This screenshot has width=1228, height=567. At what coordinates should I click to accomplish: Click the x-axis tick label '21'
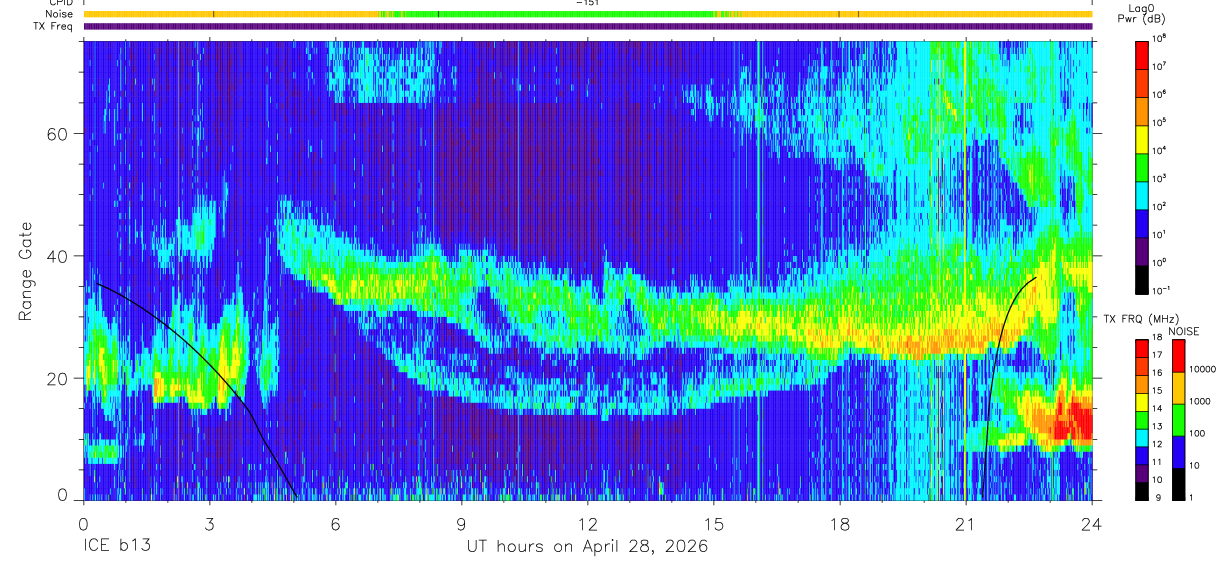pos(965,523)
